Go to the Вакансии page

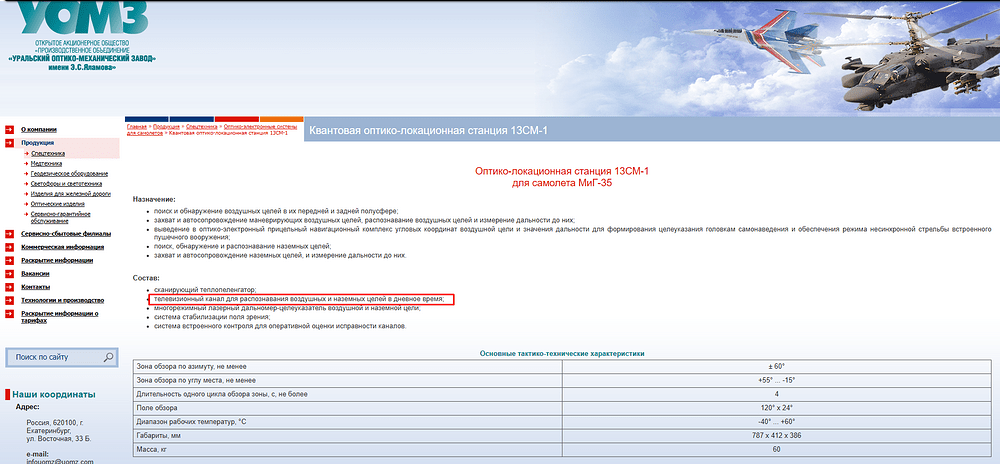(35, 273)
